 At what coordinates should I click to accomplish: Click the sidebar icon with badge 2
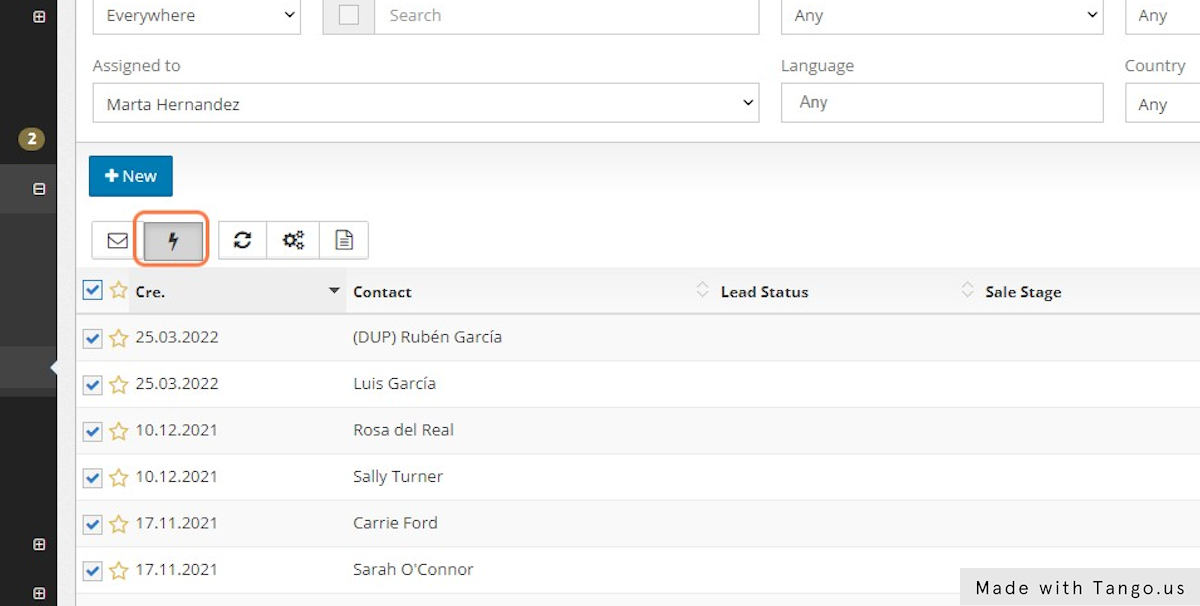[29, 139]
